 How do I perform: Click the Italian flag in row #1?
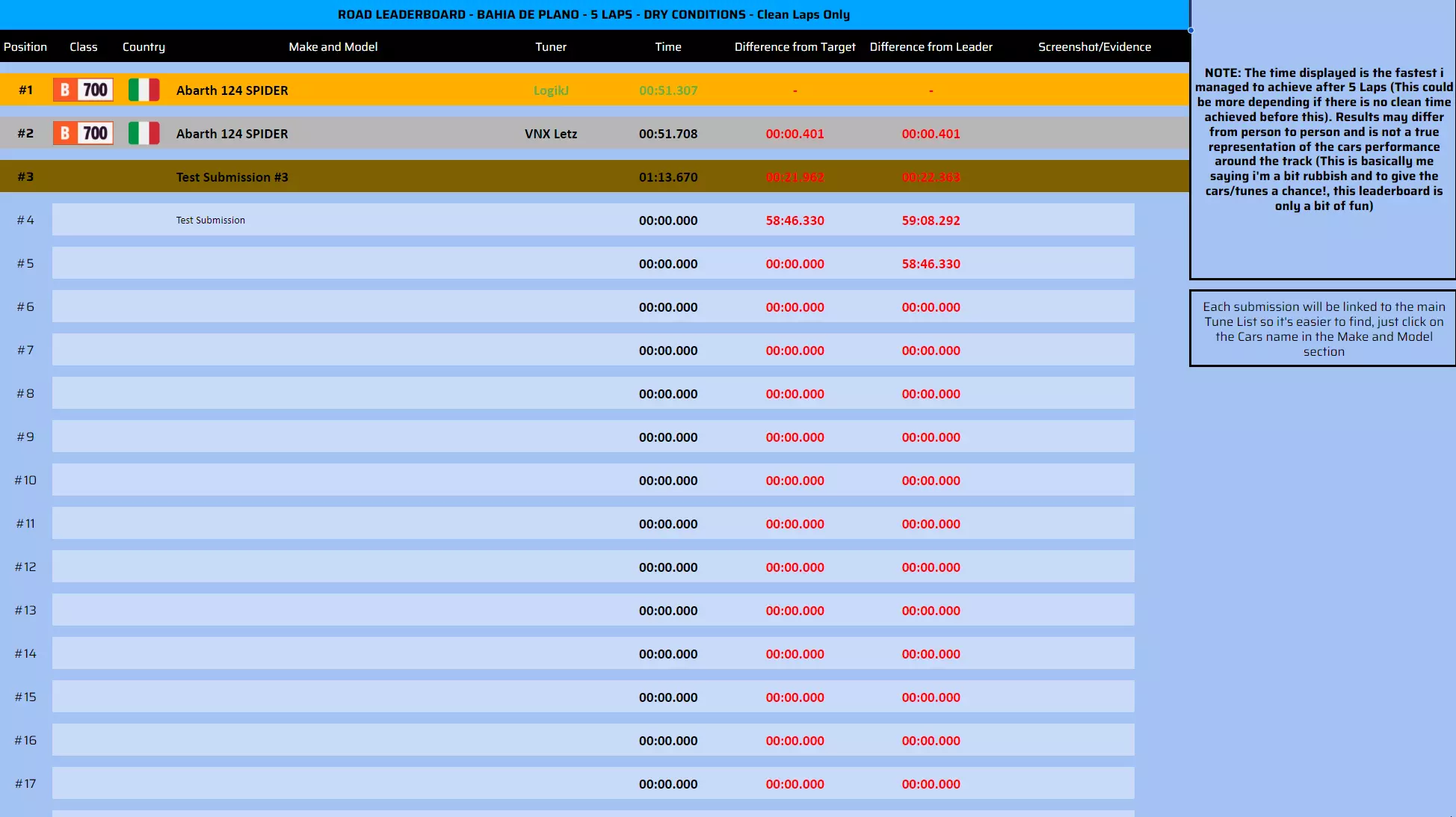point(144,90)
